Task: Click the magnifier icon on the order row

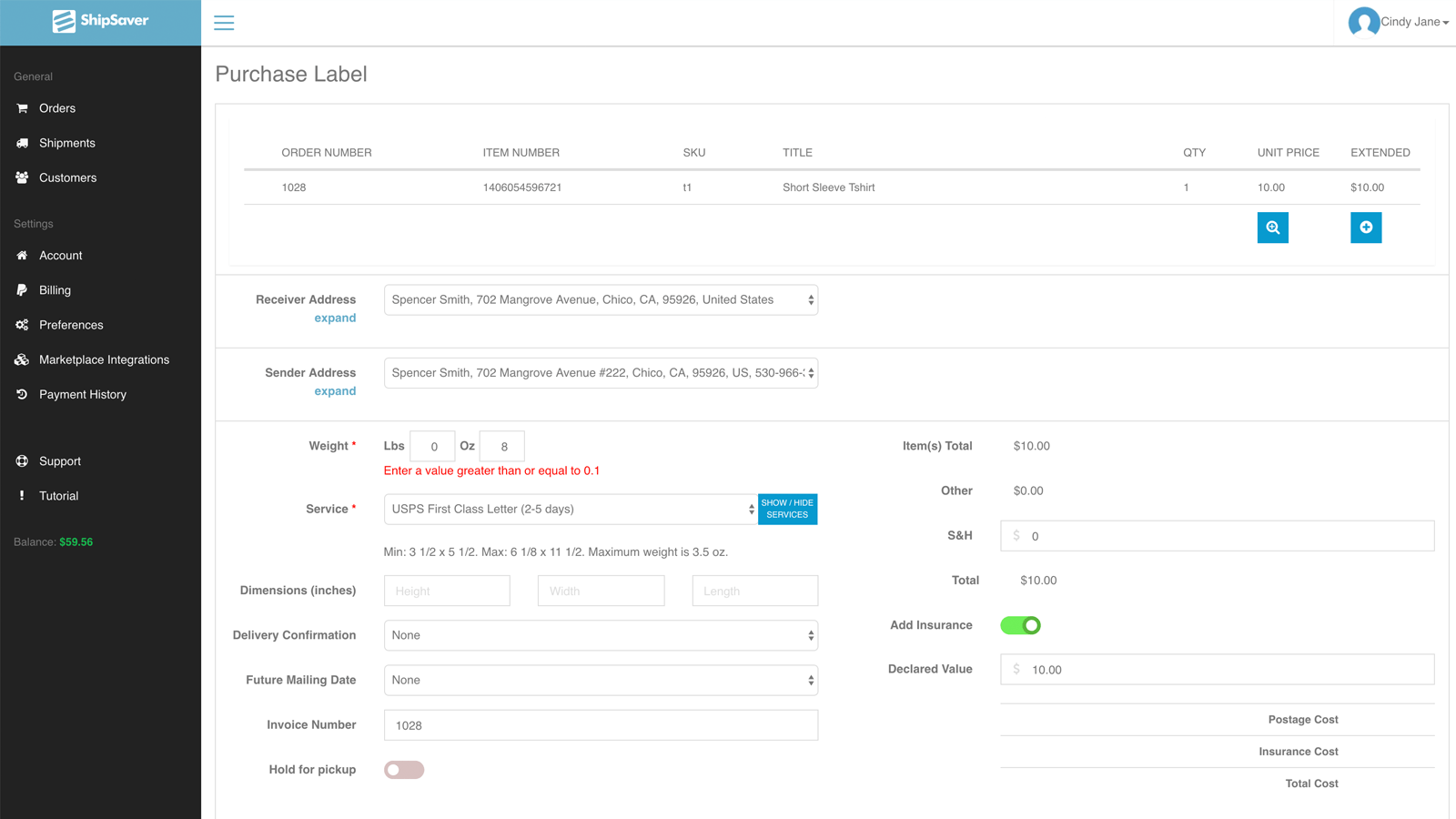Action: (1272, 227)
